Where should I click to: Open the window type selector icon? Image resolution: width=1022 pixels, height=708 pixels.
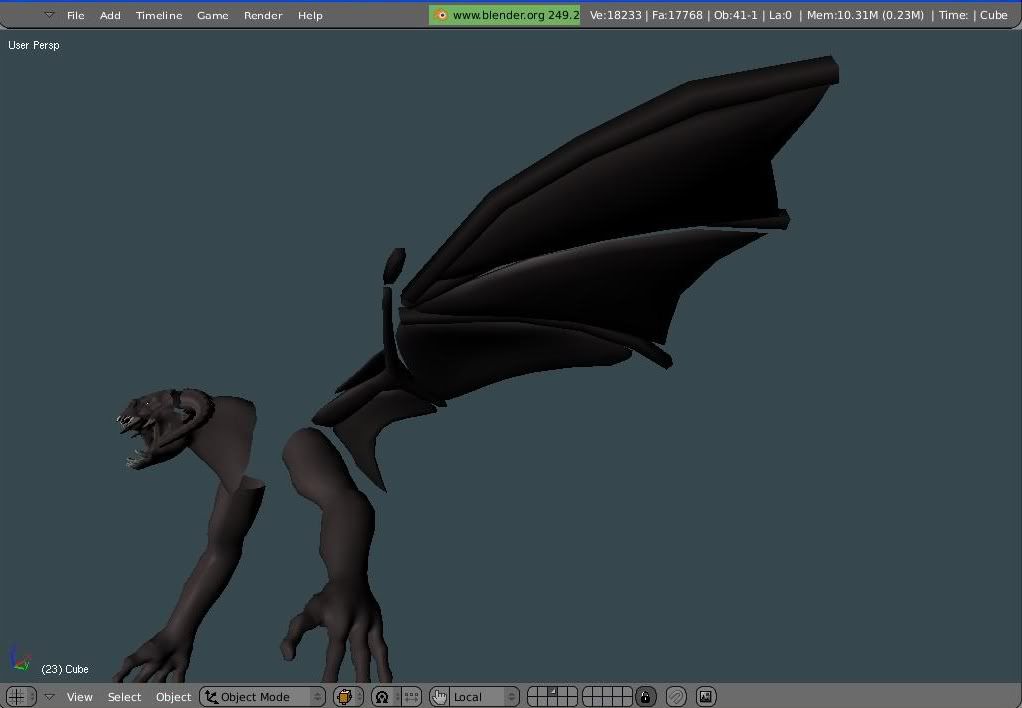point(18,697)
